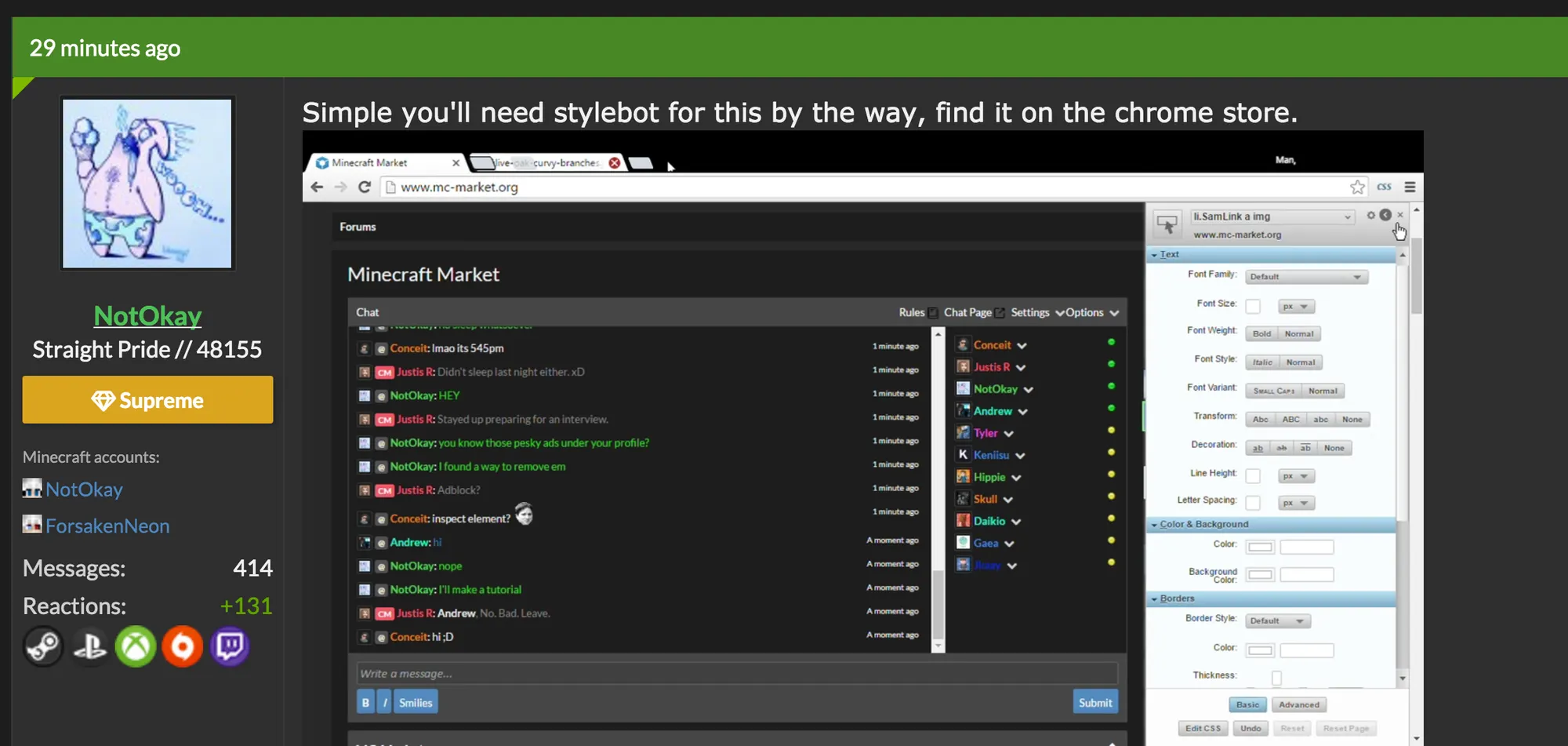Screen dimensions: 1568x746
Task: Open the Twitch profile icon
Action: coord(230,646)
